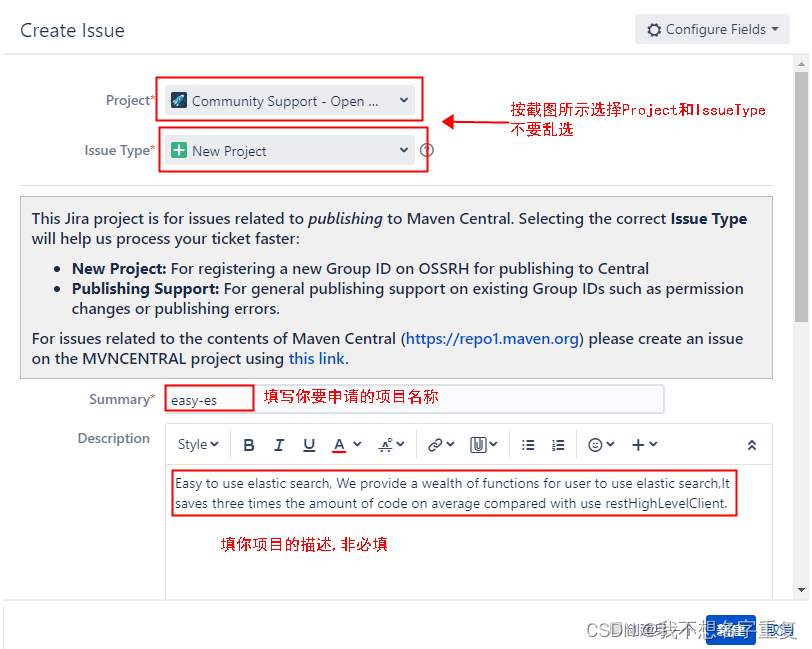Click the insert link icon
Image resolution: width=812 pixels, height=649 pixels.
tap(435, 445)
